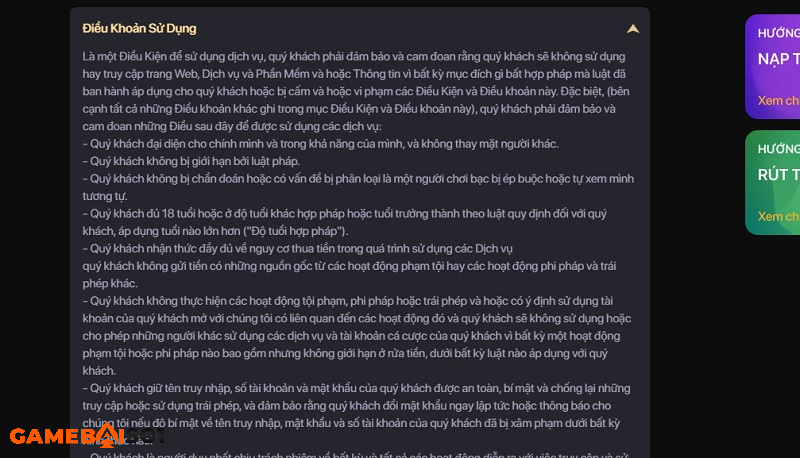Collapse Điều Khoản Sử Dụng with the up chevron
Viewport: 800px width, 458px height.
tap(633, 29)
